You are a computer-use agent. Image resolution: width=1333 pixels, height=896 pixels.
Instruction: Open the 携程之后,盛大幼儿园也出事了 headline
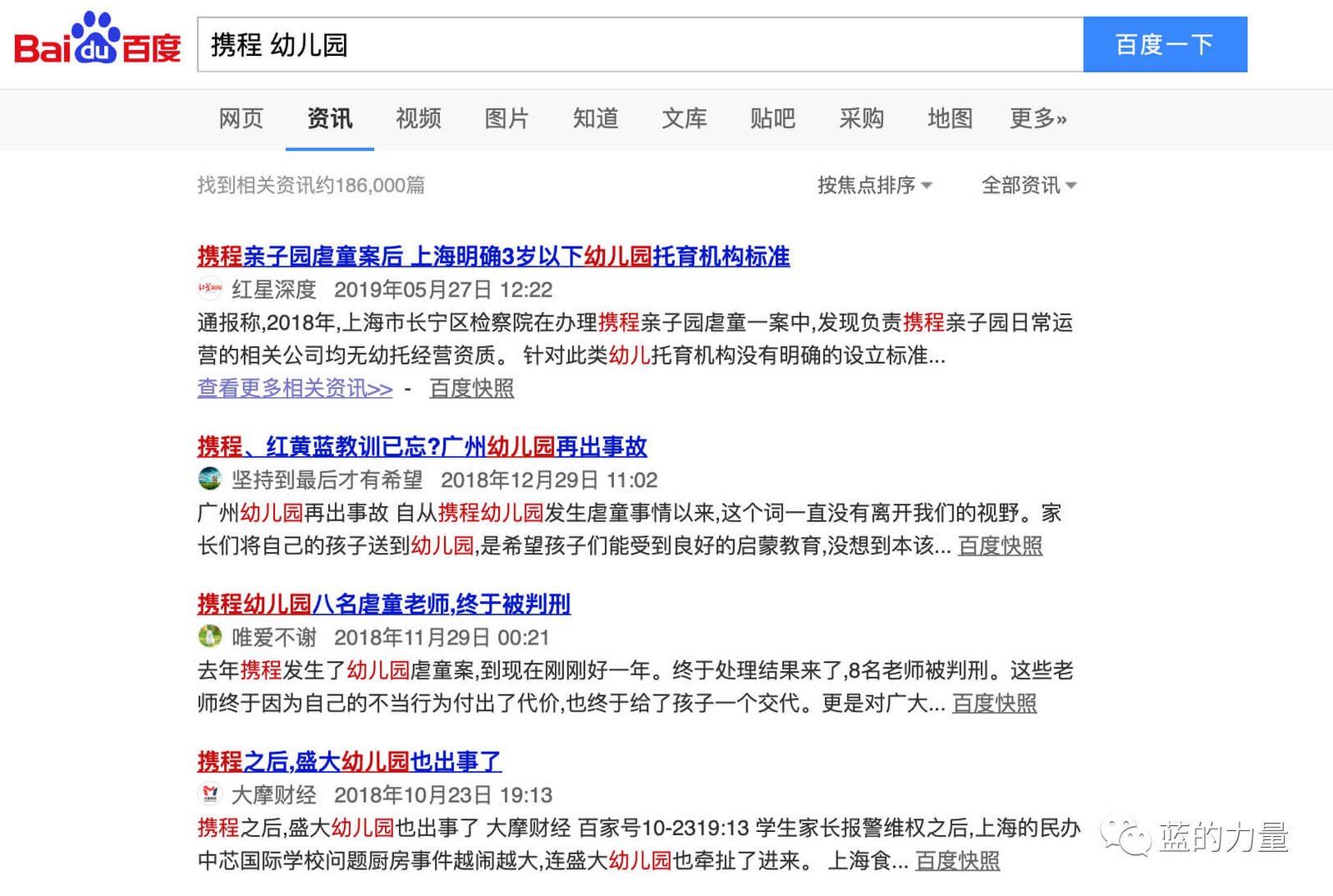click(x=349, y=761)
